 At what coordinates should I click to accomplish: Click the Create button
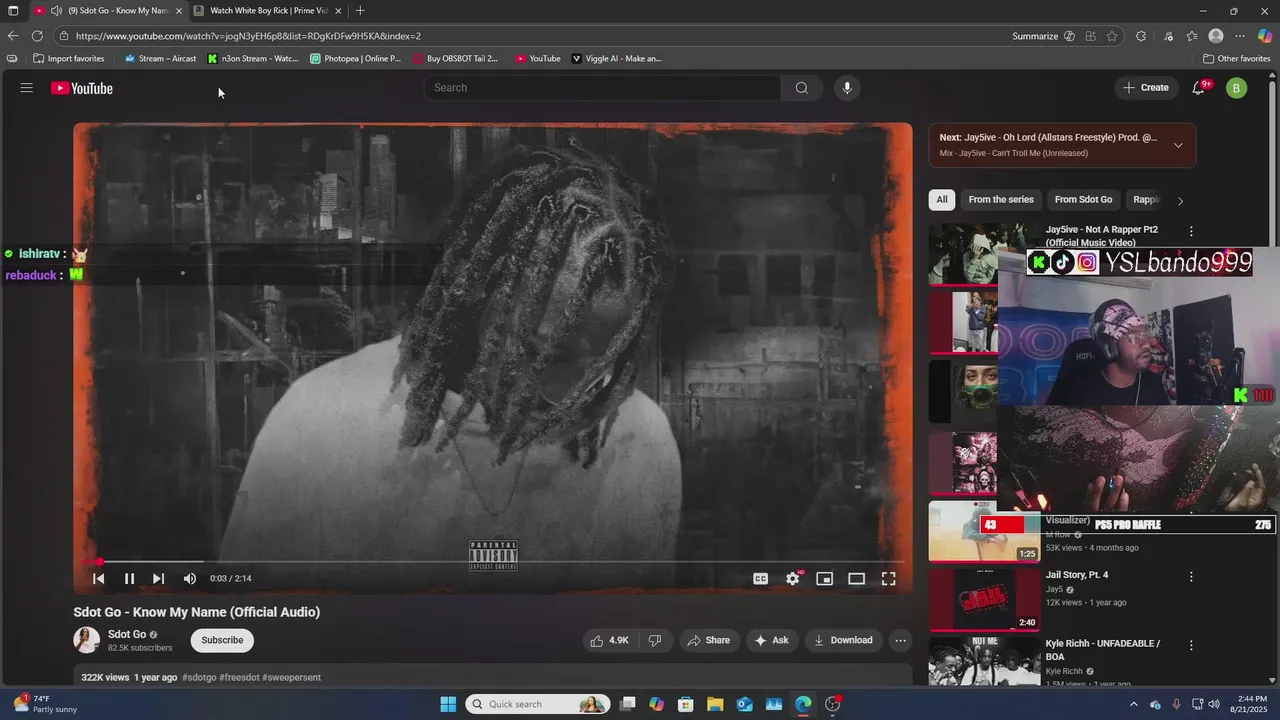click(x=1145, y=88)
